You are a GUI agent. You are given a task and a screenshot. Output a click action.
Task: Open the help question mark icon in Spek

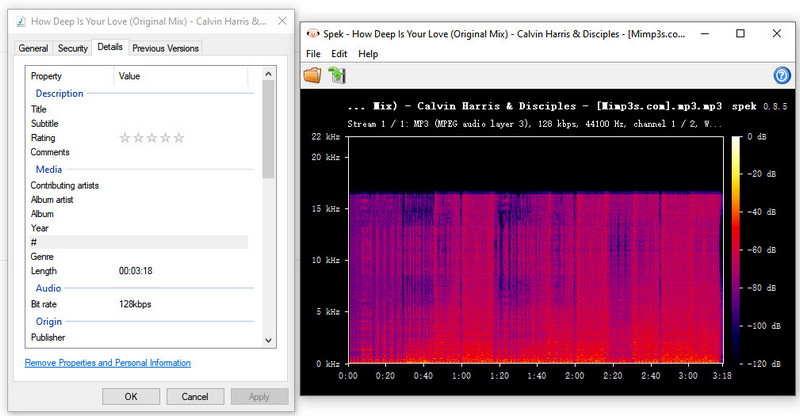[x=782, y=76]
